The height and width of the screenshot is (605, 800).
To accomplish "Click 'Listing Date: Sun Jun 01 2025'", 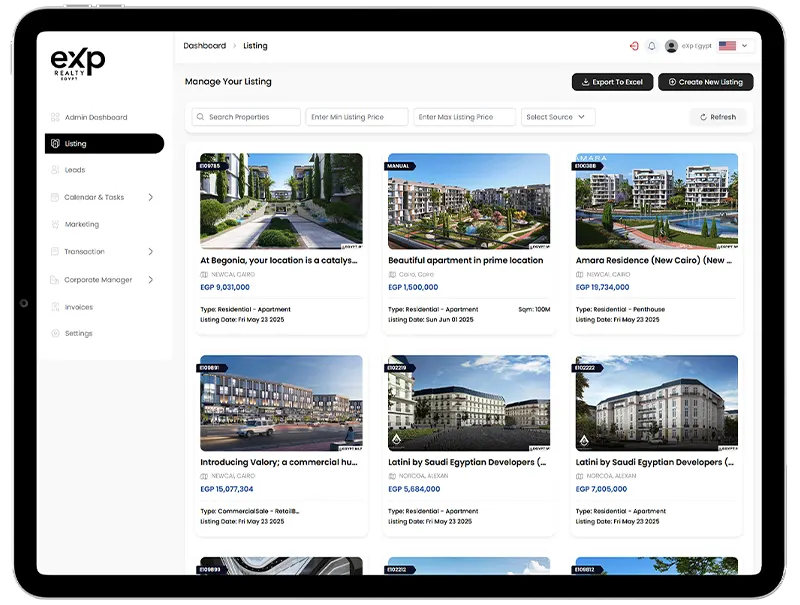I will (431, 320).
